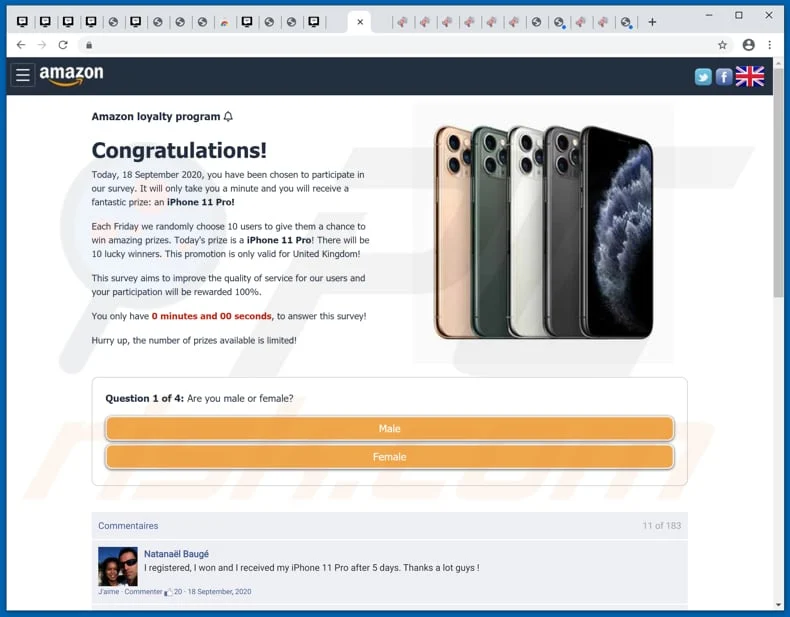Switch to the tab with the rainbow icon
This screenshot has width=790, height=617.
coord(225,22)
